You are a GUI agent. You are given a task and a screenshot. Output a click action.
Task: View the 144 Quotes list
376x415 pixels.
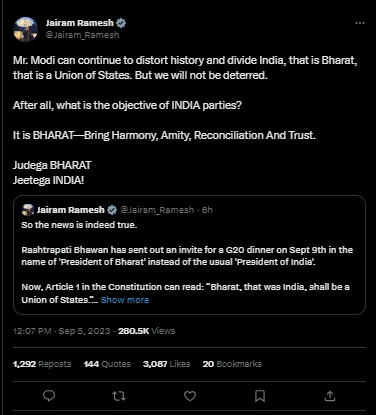pyautogui.click(x=107, y=364)
